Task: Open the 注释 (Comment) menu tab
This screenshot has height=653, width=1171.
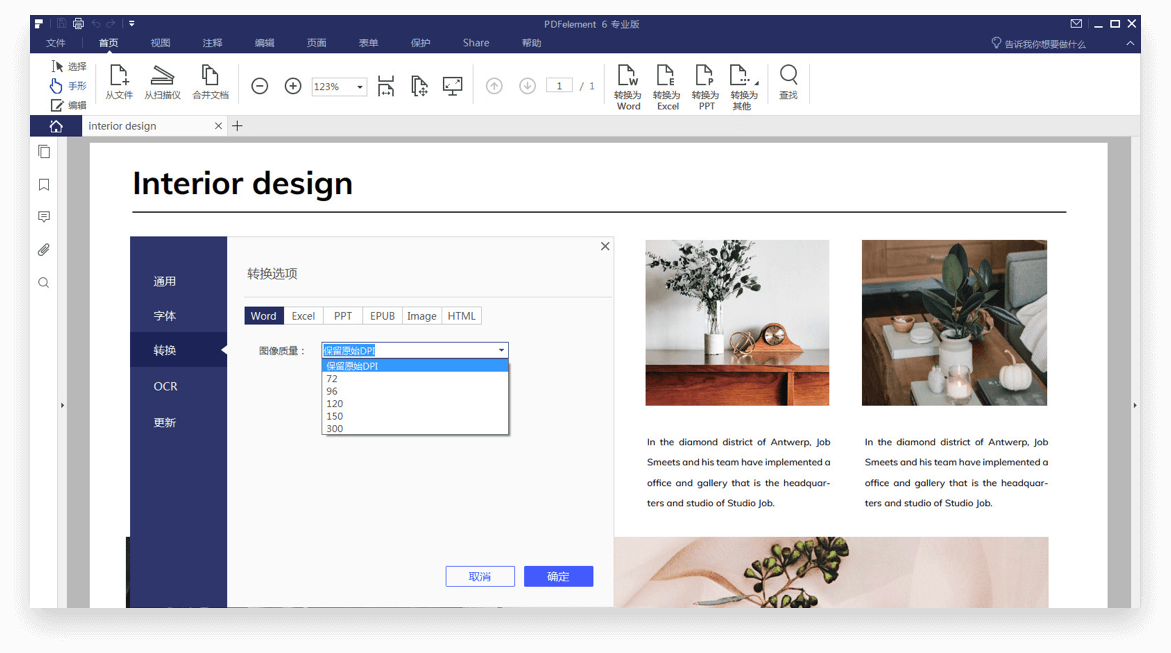Action: click(x=212, y=43)
